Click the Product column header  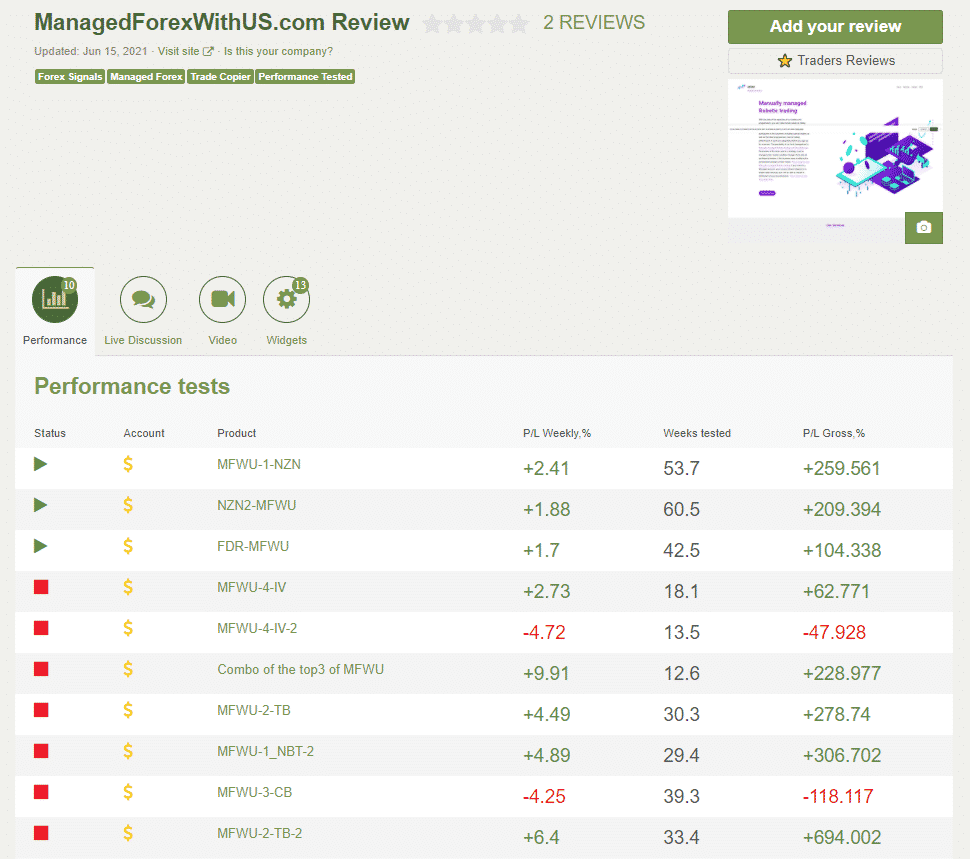click(x=236, y=433)
